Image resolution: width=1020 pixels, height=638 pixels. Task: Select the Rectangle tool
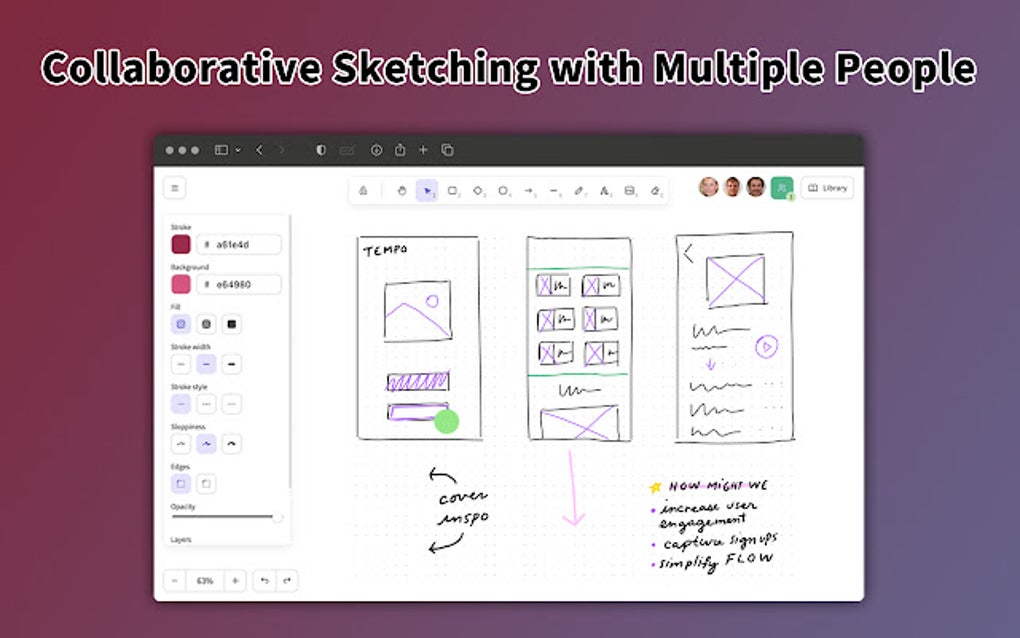tap(453, 190)
